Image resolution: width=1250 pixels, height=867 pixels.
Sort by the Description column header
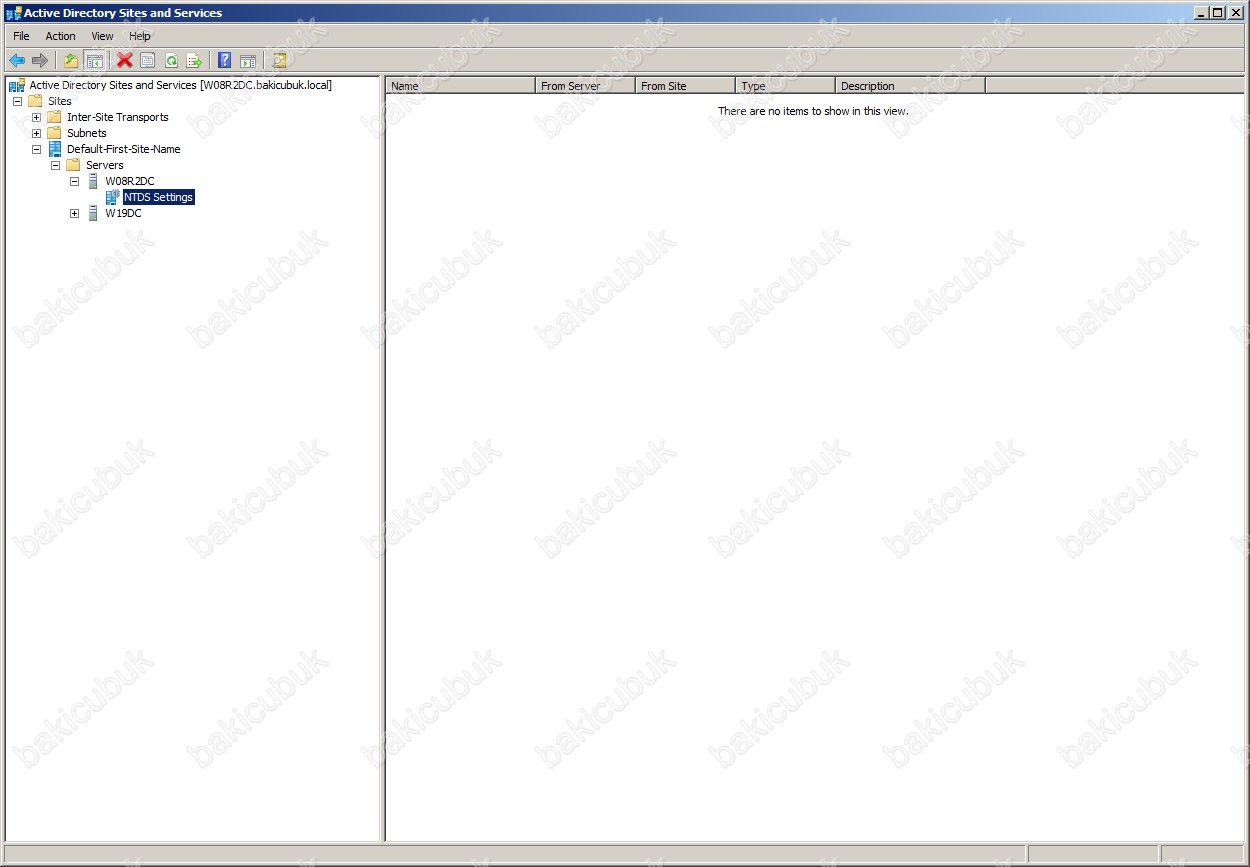point(911,86)
